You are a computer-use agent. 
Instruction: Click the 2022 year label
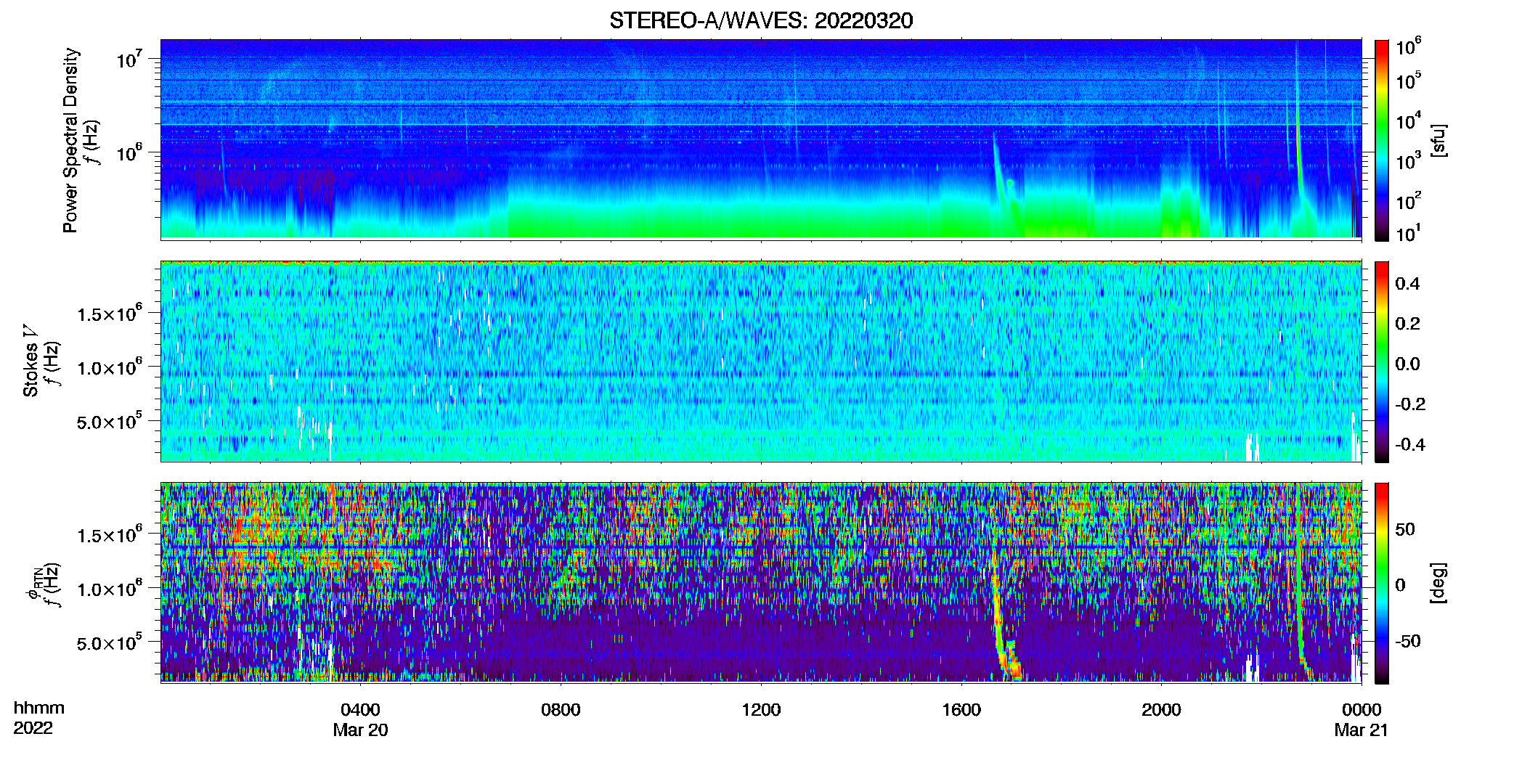click(x=33, y=728)
